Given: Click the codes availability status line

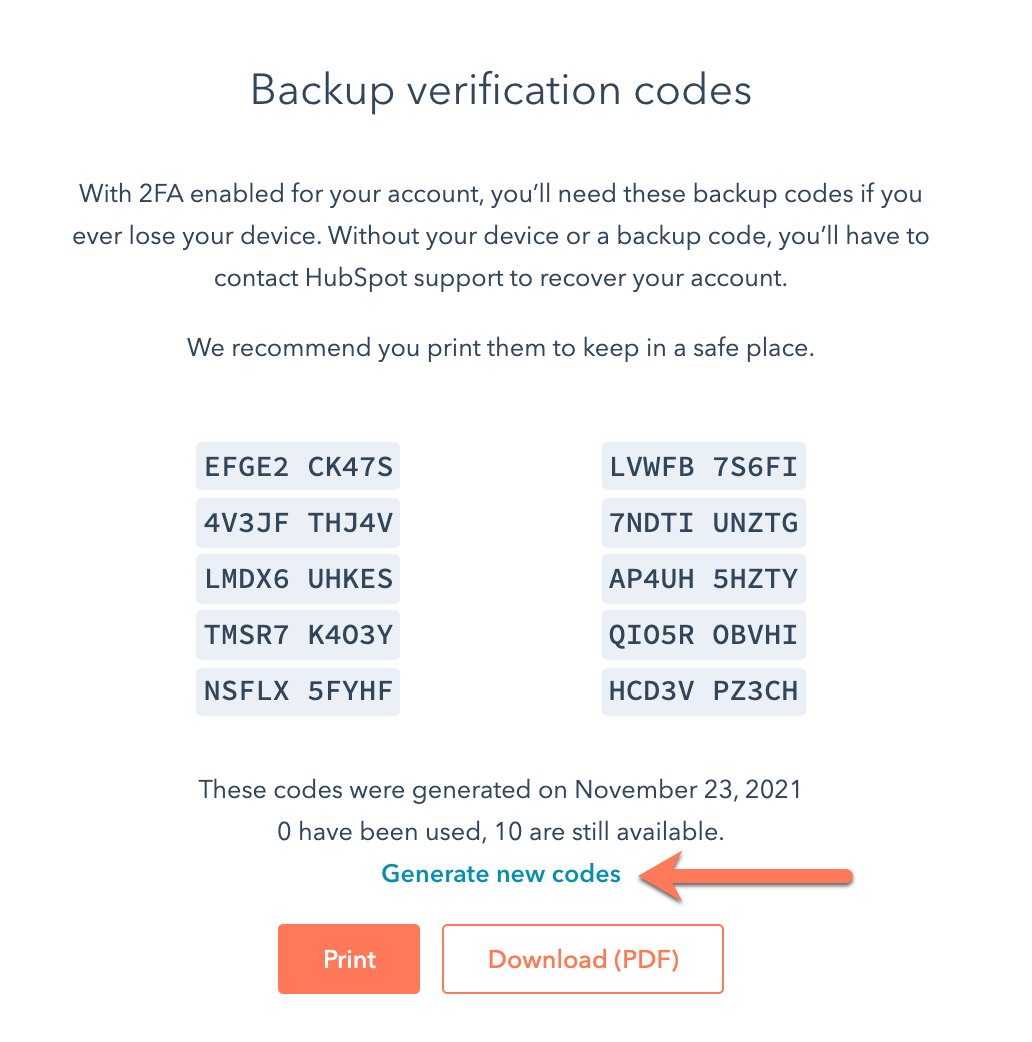Looking at the screenshot, I should point(501,831).
